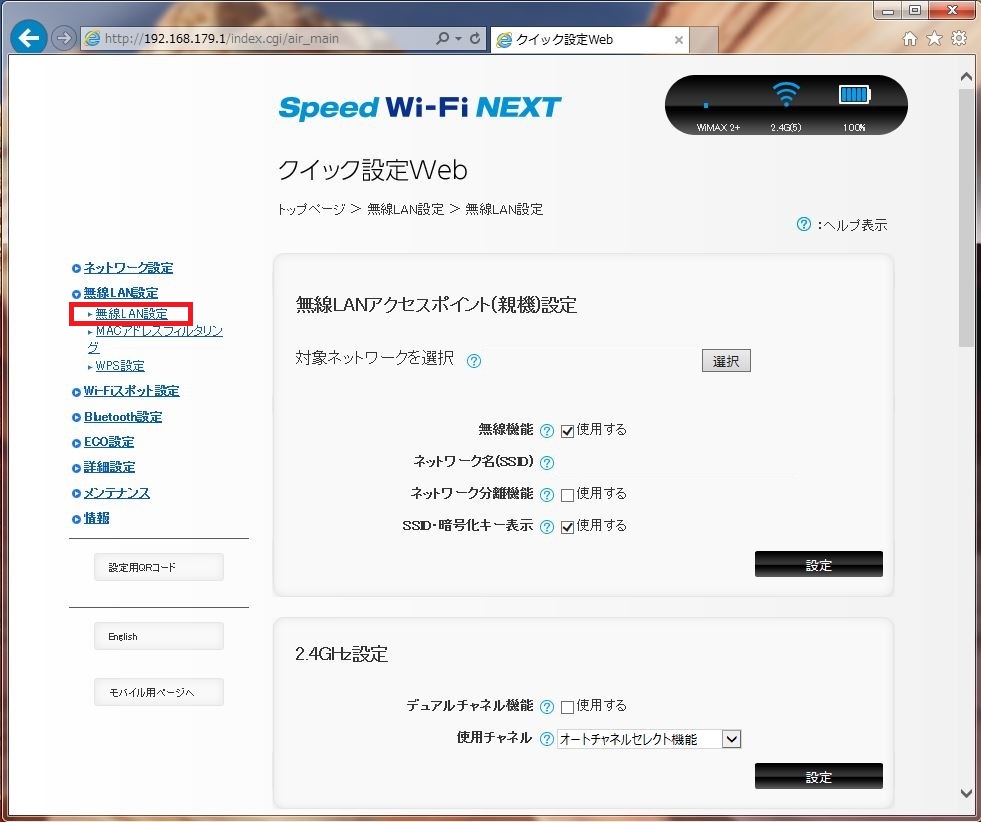
Task: Click the empty new tab button
Action: click(x=704, y=40)
